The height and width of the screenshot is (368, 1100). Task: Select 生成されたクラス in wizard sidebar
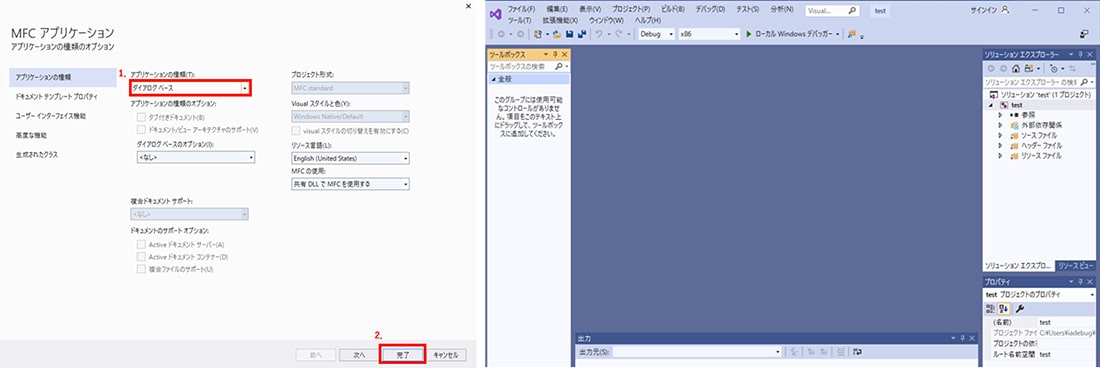coord(36,155)
